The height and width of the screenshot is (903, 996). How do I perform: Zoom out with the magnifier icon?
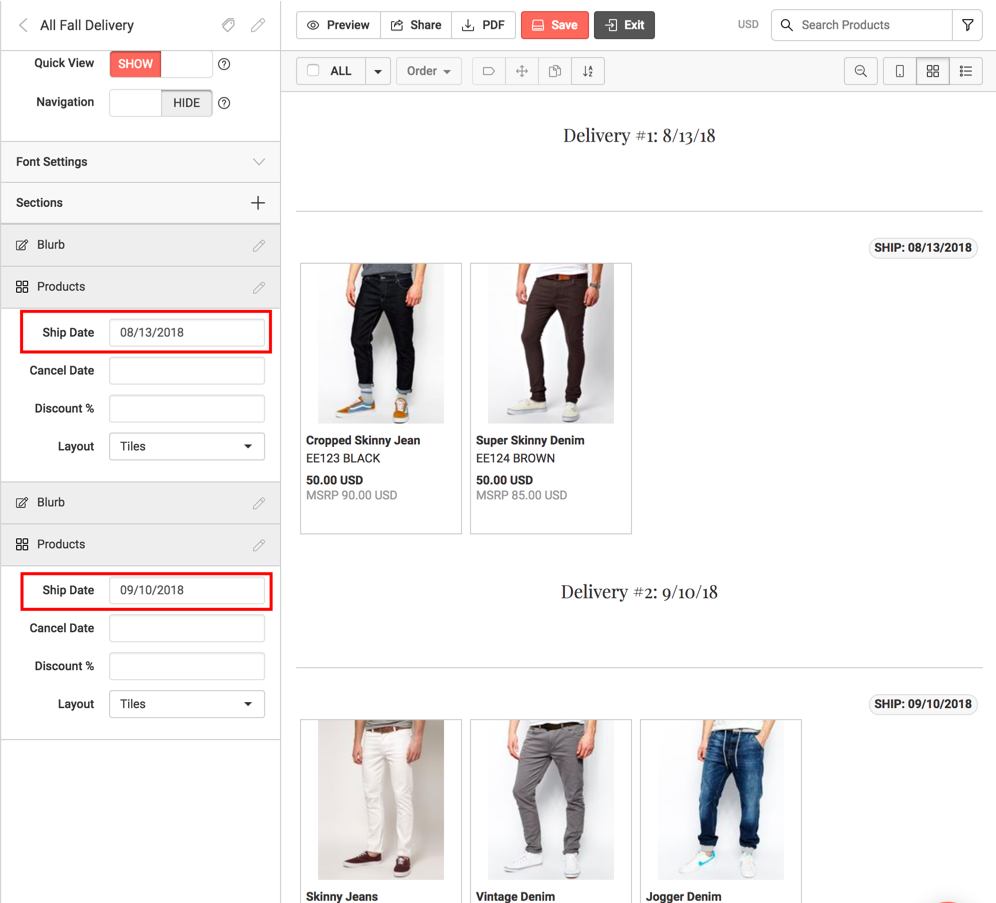pyautogui.click(x=861, y=71)
